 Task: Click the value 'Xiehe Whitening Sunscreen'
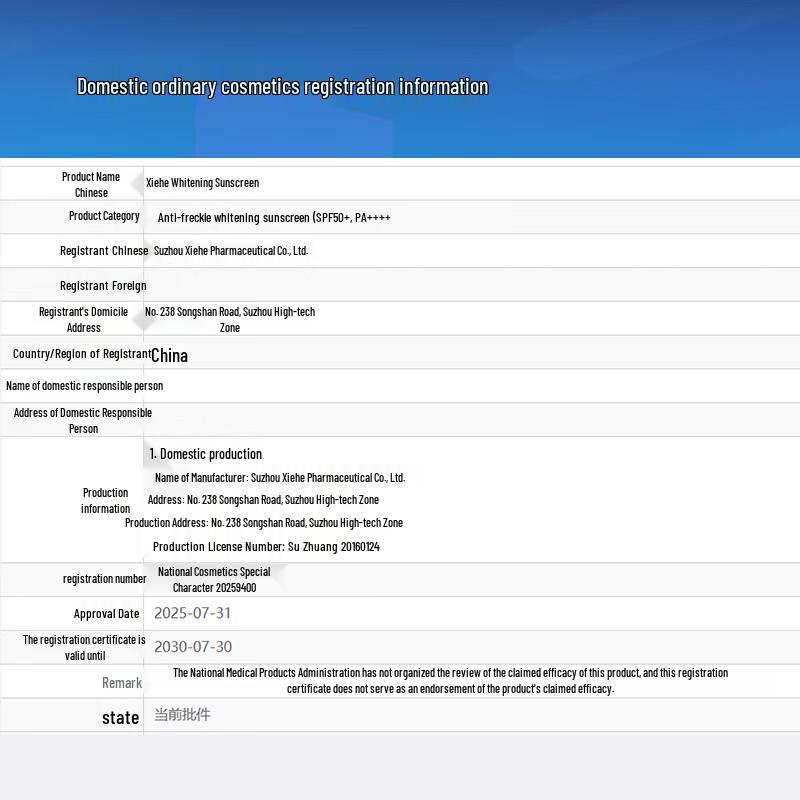(203, 183)
